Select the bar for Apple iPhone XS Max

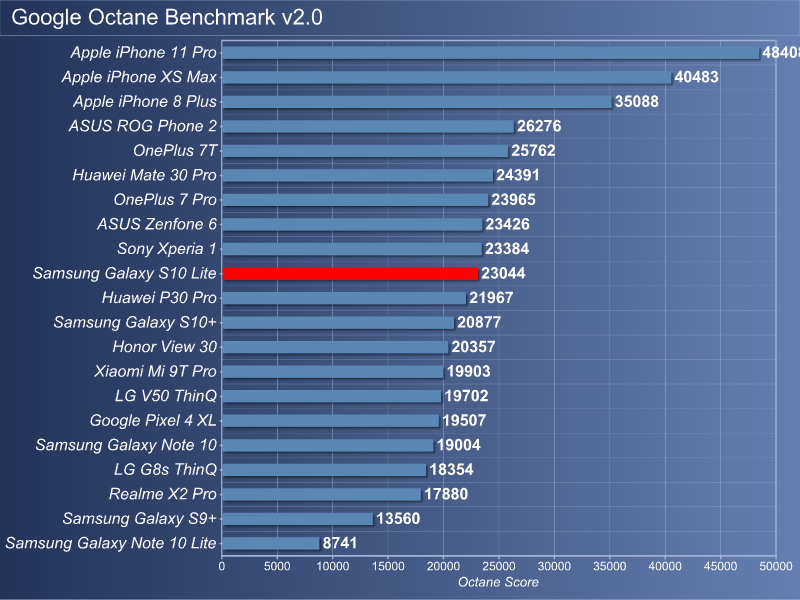(x=447, y=77)
